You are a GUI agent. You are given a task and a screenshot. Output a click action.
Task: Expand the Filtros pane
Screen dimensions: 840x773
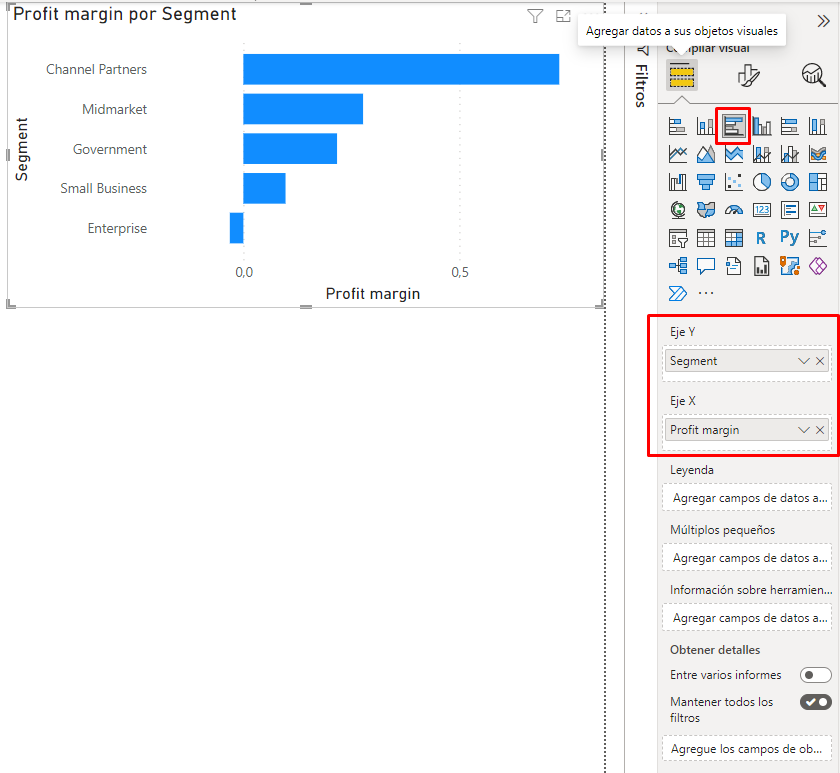coord(641,86)
